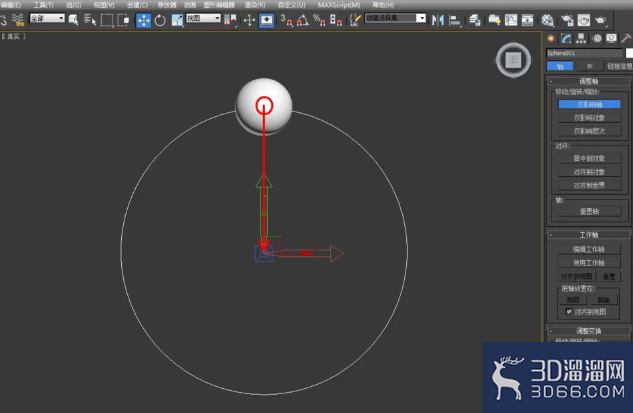Click the Unlink Selection icon at toolbar start
Image resolution: width=633 pixels, height=413 pixels.
pos(3,20)
